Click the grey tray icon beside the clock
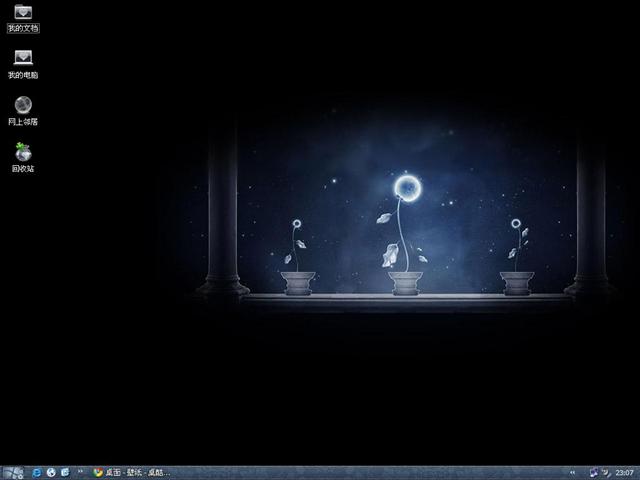 coord(606,473)
